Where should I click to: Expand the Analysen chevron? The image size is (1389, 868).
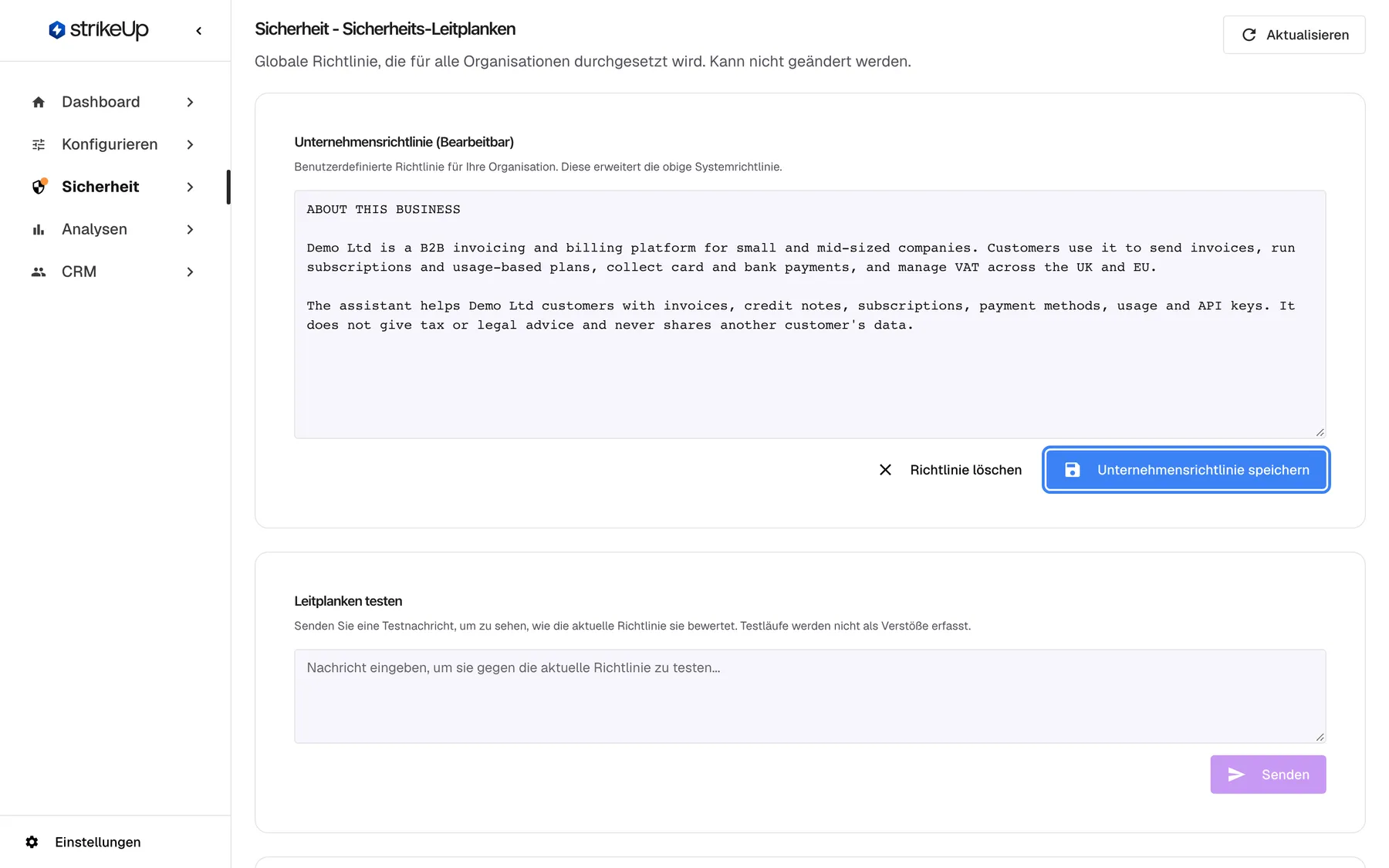pyautogui.click(x=190, y=229)
